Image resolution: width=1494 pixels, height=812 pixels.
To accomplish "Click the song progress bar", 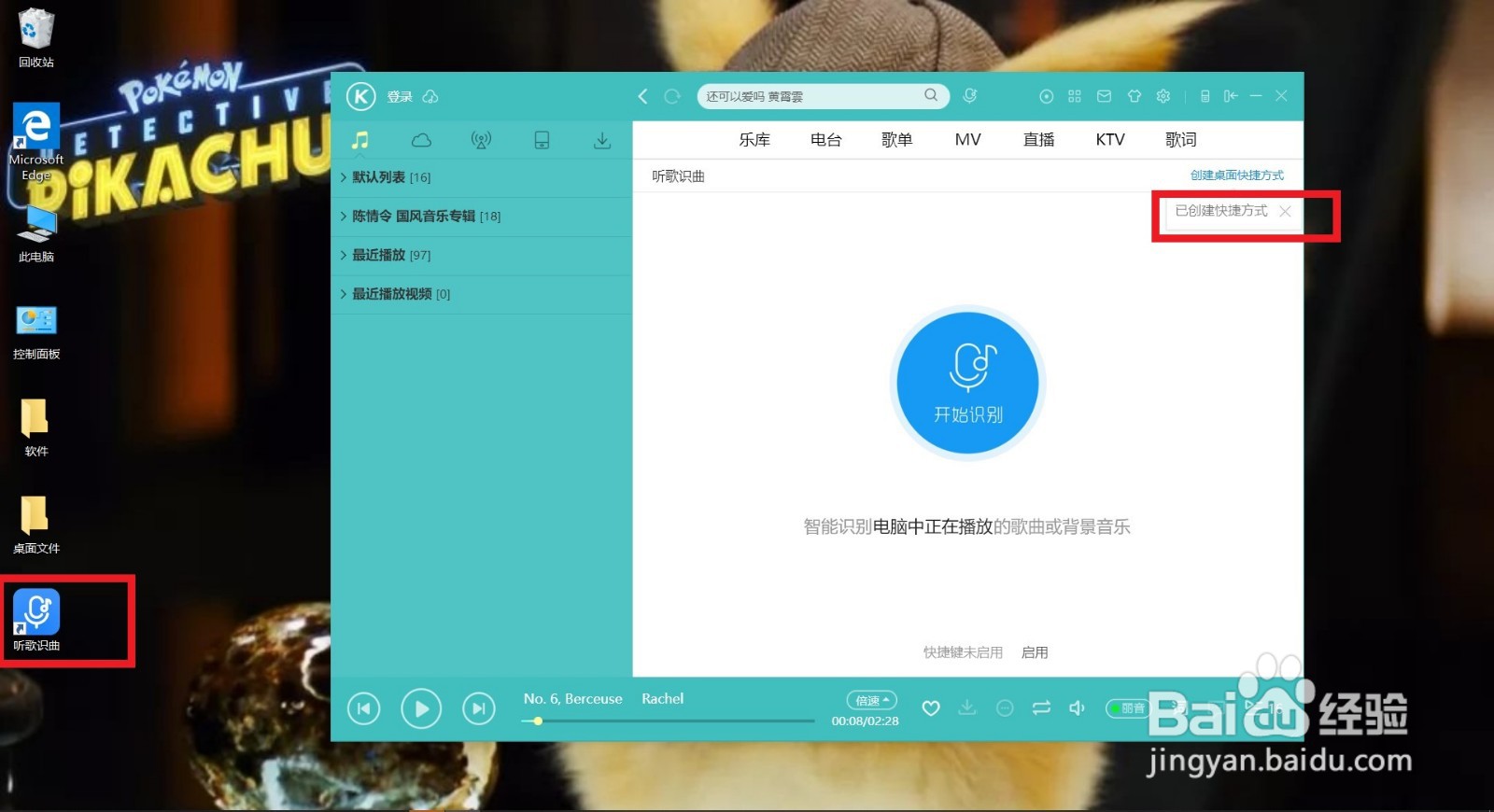I will pyautogui.click(x=669, y=721).
